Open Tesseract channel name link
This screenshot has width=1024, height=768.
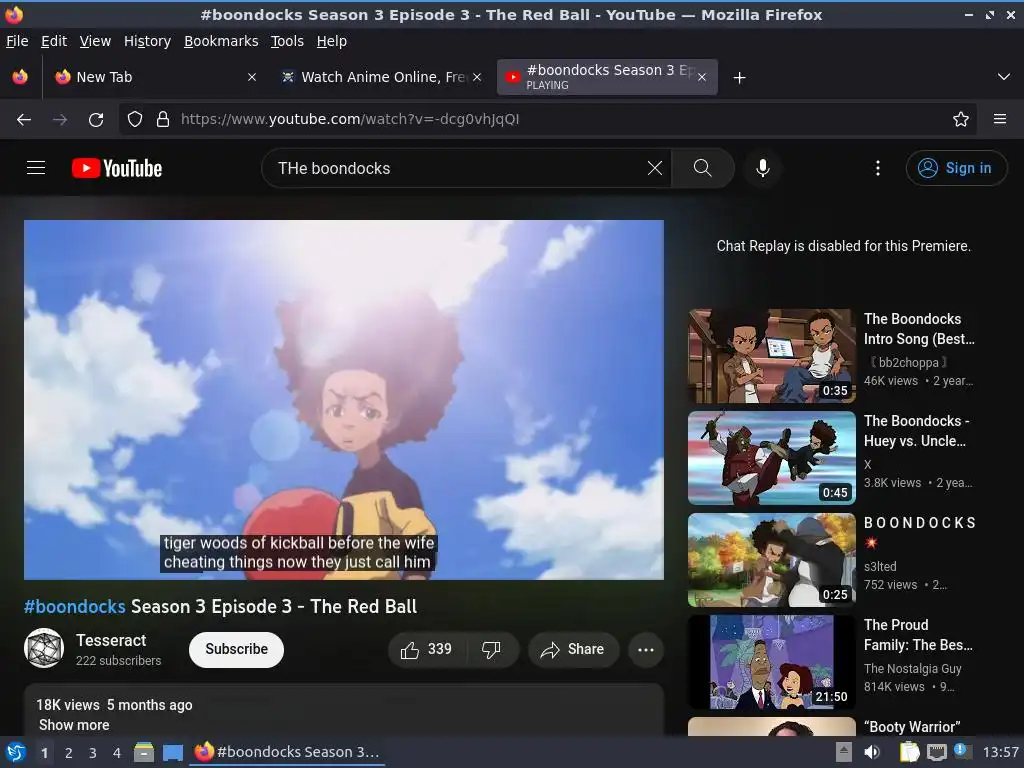point(111,640)
